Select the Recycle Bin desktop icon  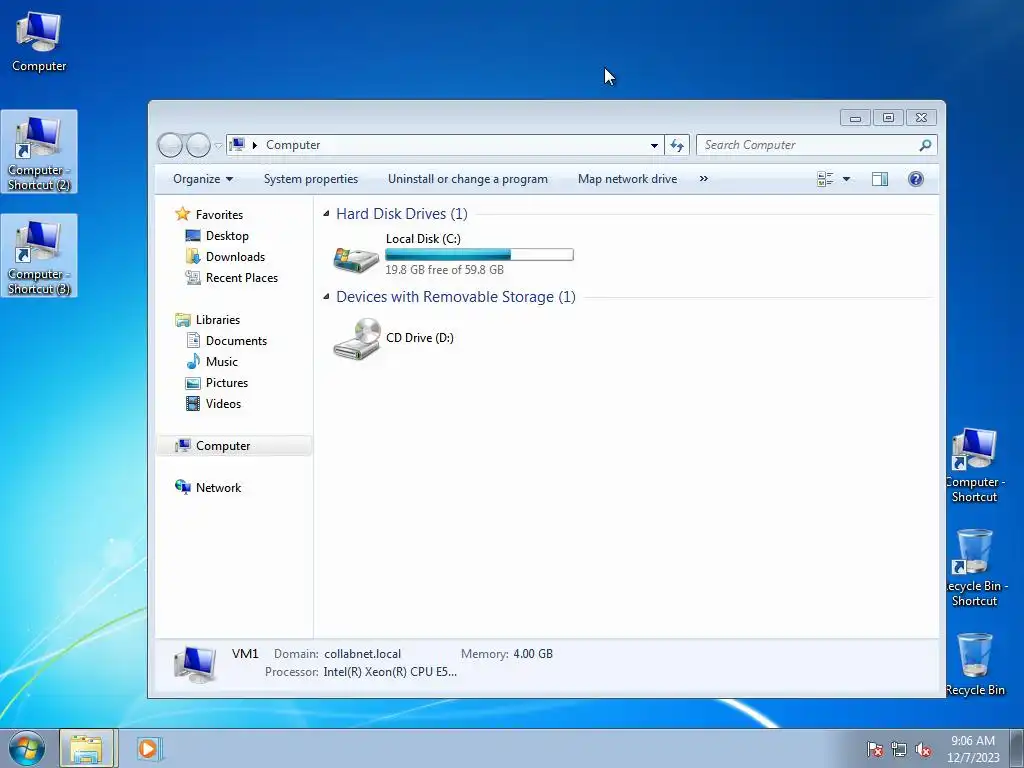coord(974,664)
